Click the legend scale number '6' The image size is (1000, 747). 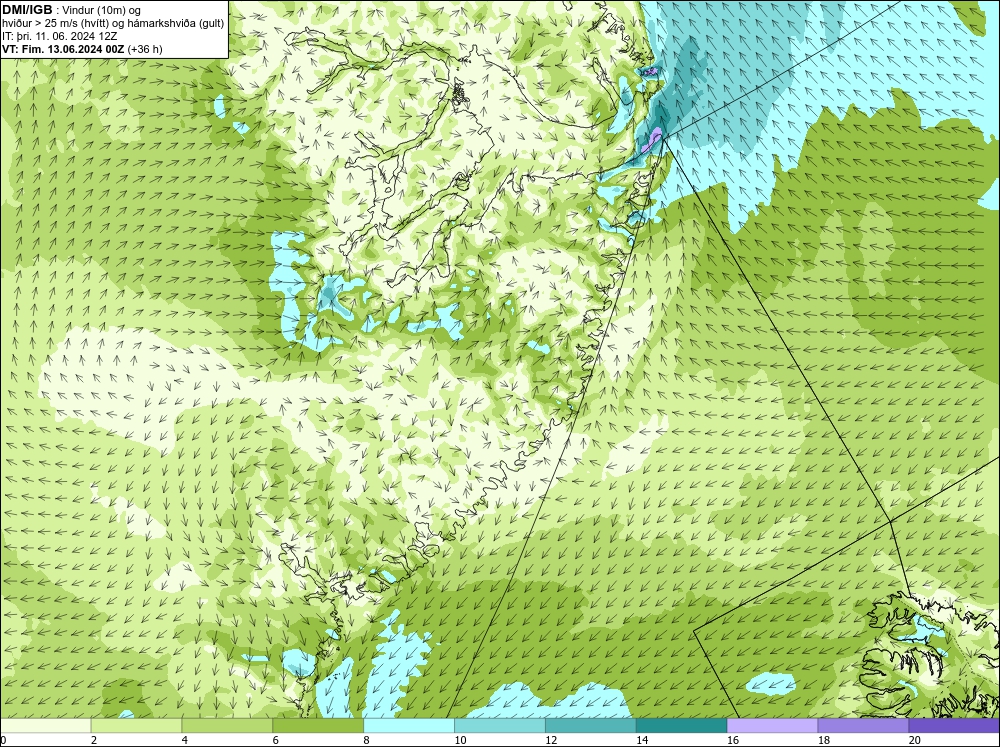(276, 740)
